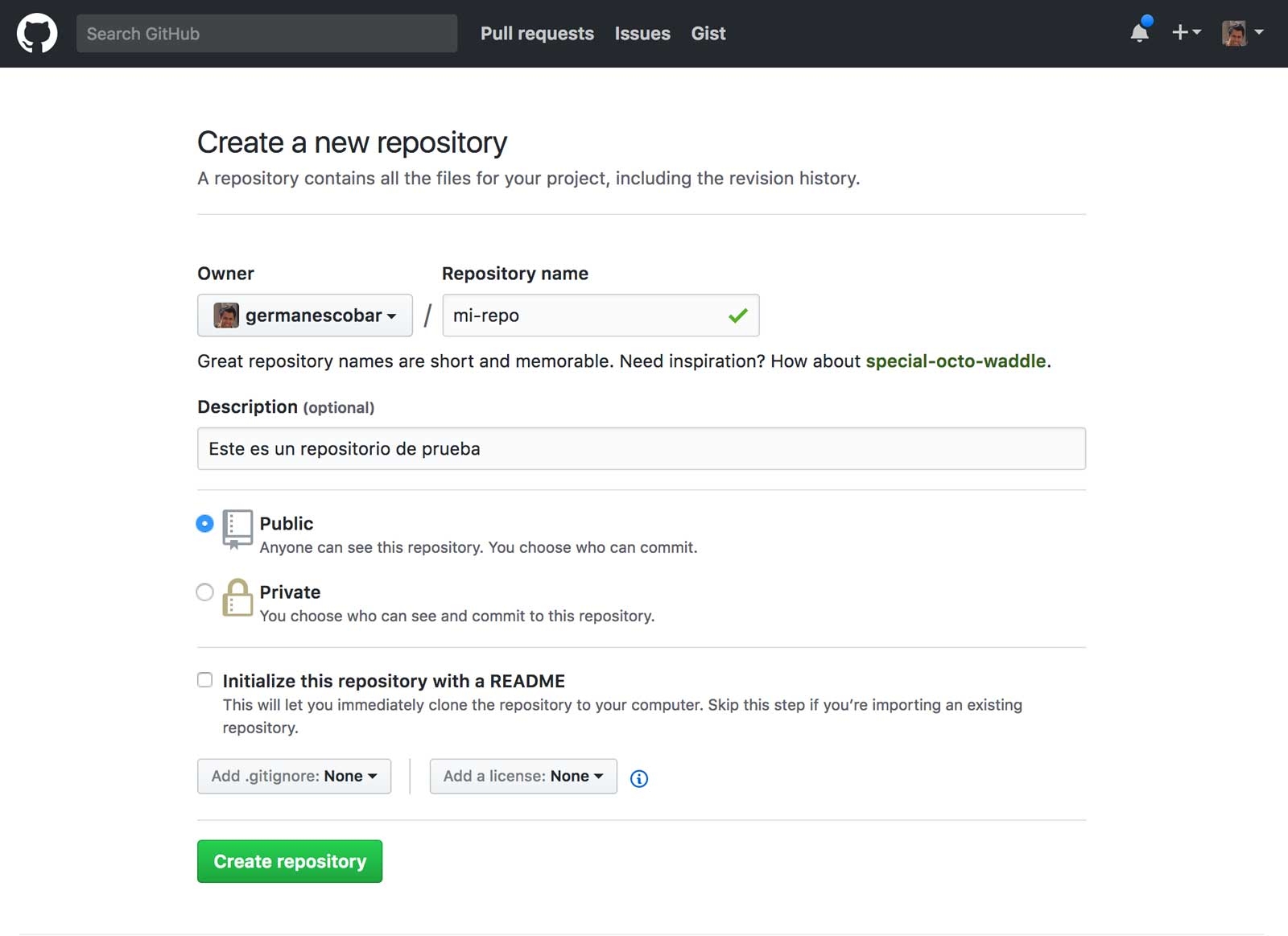The height and width of the screenshot is (936, 1288).
Task: Open the germanescobar owner dropdown
Action: coord(305,315)
